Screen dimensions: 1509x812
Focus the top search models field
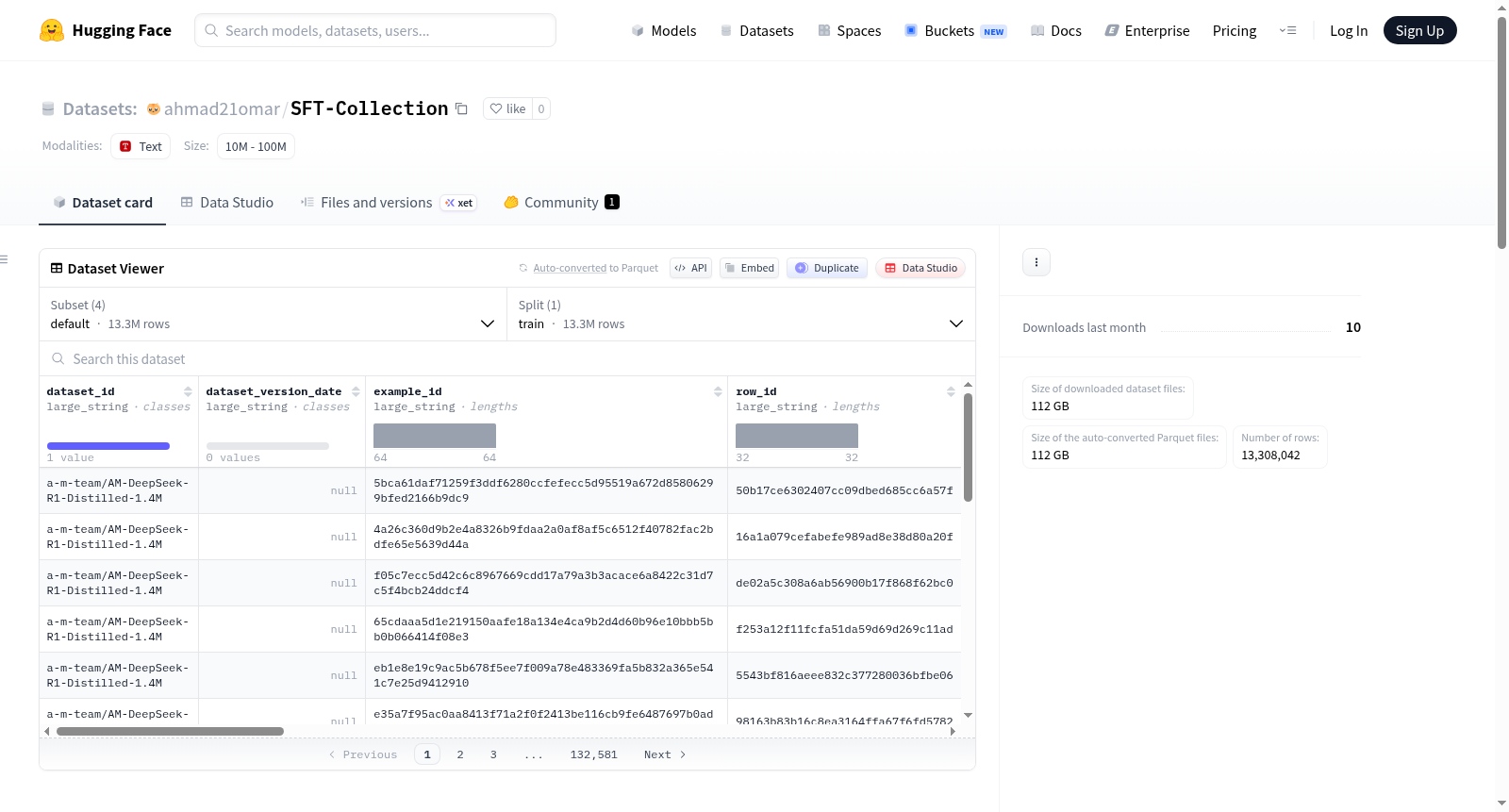375,30
